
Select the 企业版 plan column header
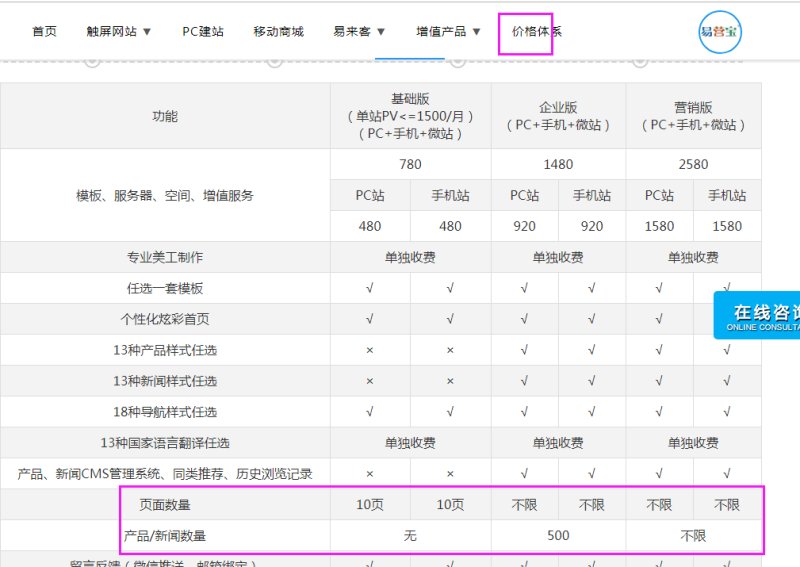coord(558,115)
